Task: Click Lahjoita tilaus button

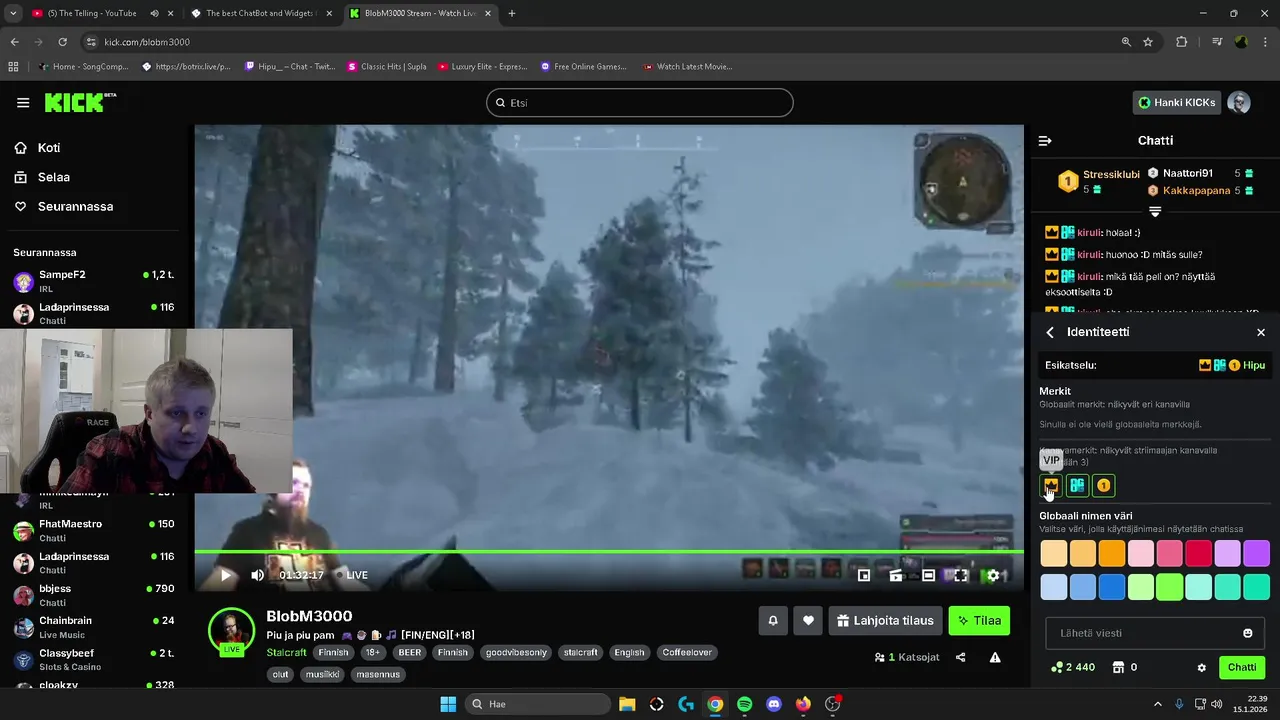Action: [885, 621]
